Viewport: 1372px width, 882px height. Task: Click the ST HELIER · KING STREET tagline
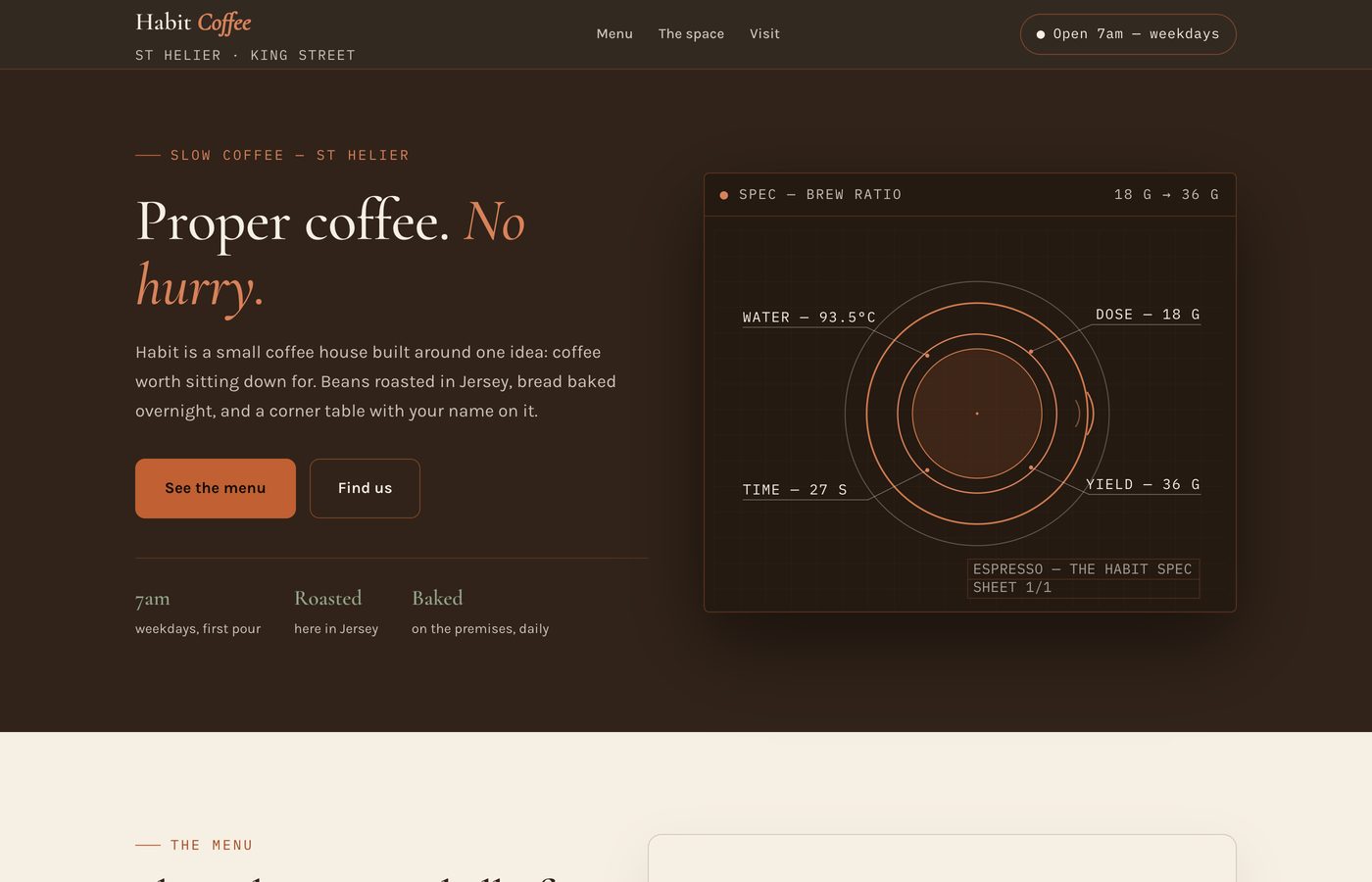245,56
